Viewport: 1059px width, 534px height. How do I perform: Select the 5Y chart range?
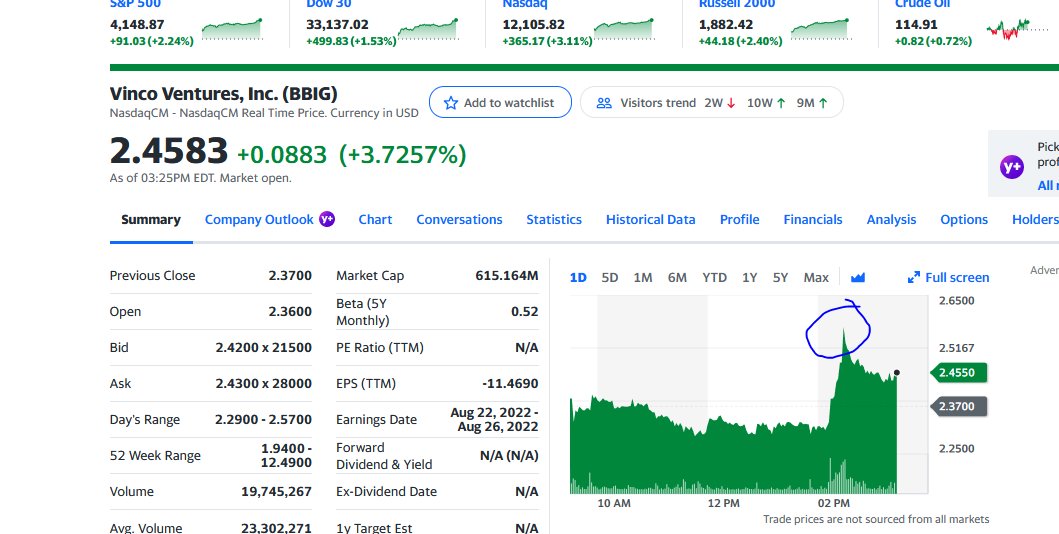click(x=780, y=277)
